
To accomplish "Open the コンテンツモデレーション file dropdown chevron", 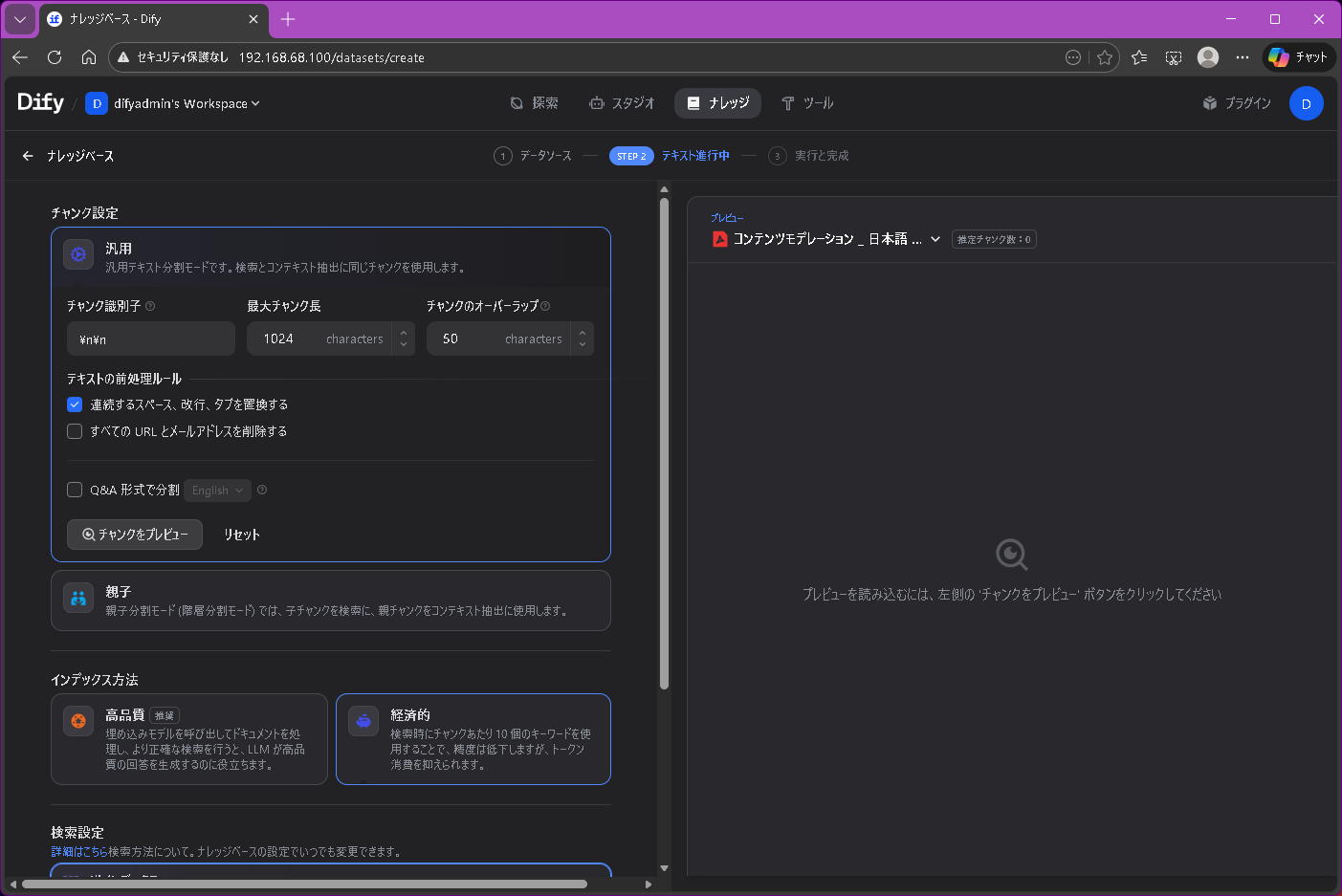I will (x=935, y=239).
